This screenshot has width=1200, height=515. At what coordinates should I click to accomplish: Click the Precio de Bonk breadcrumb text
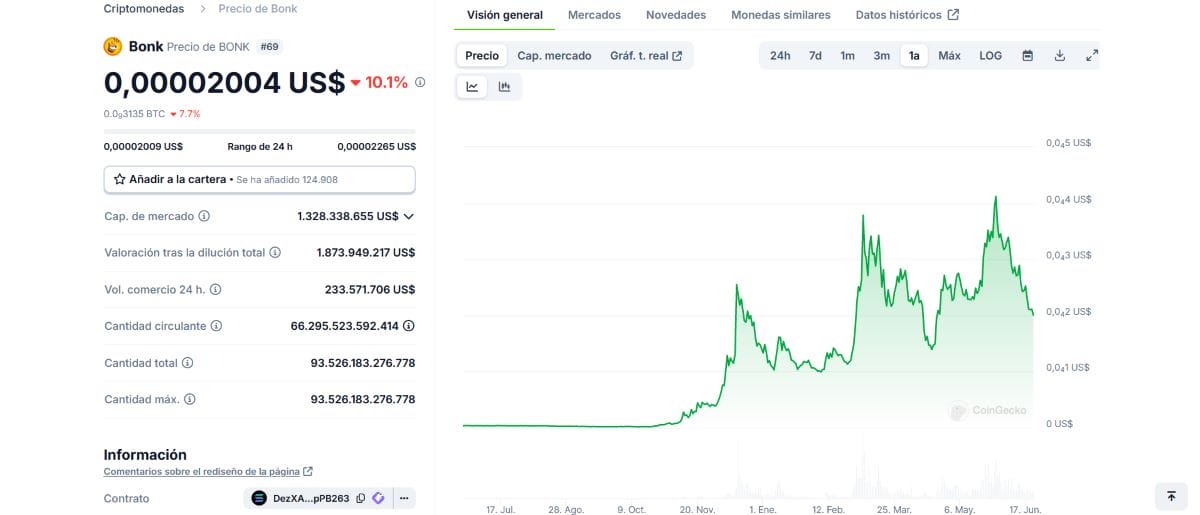(258, 8)
